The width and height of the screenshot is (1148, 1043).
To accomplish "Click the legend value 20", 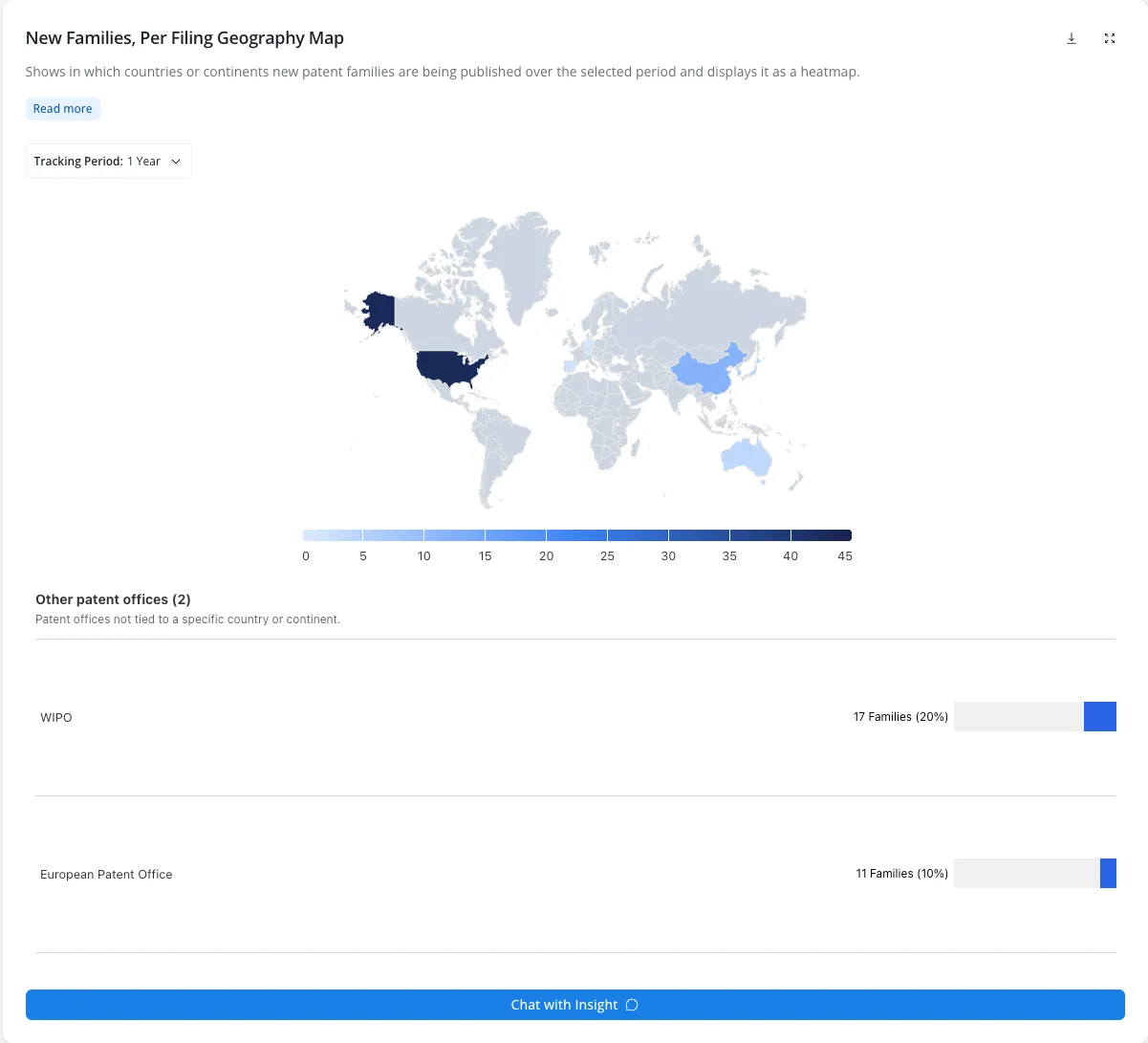I will coord(546,556).
